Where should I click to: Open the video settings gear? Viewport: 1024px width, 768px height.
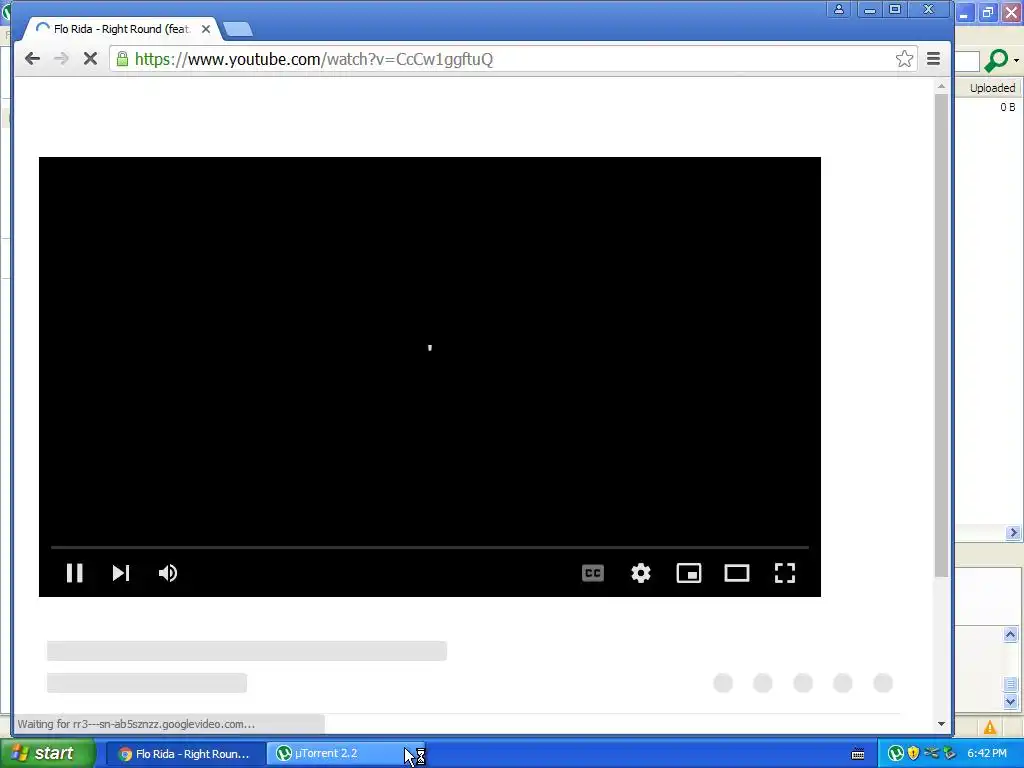(x=641, y=573)
